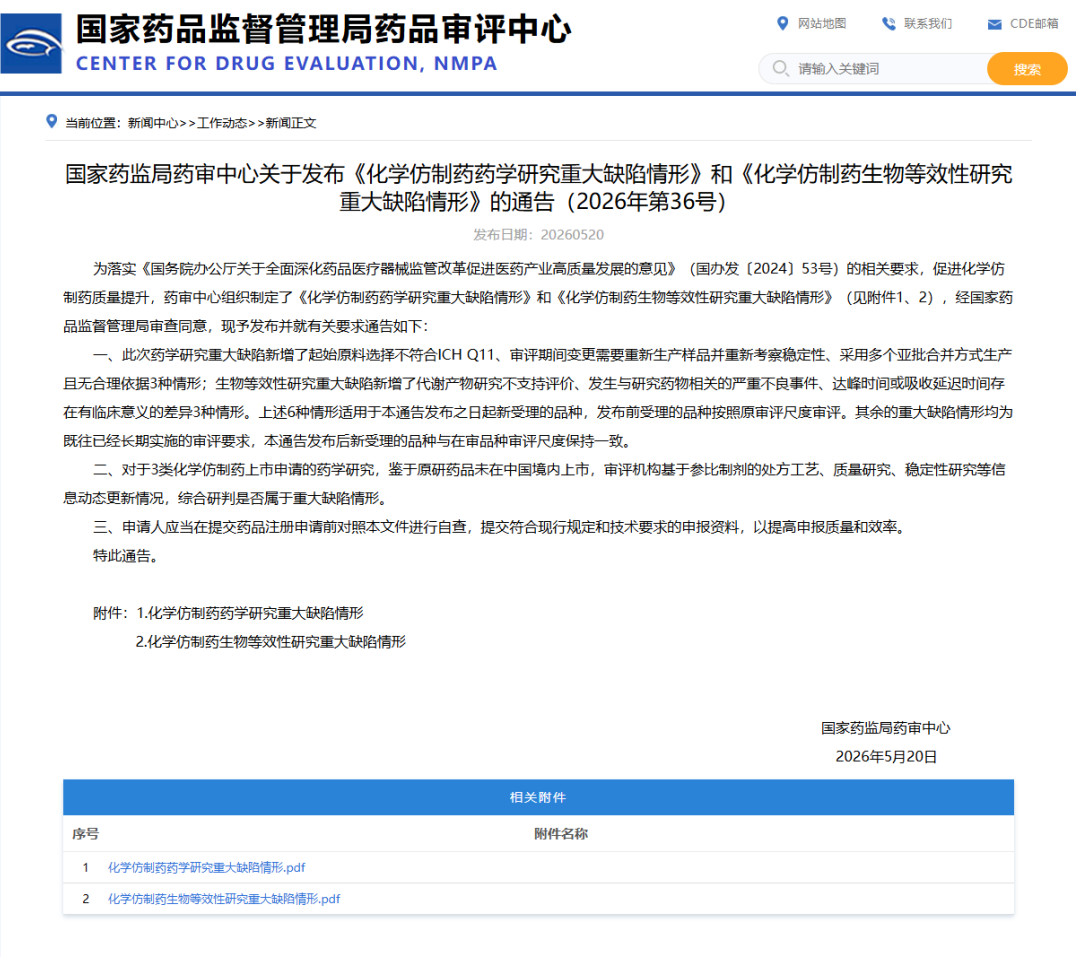Click the breadcrumb location pin icon
This screenshot has width=1076, height=957.
pyautogui.click(x=51, y=121)
